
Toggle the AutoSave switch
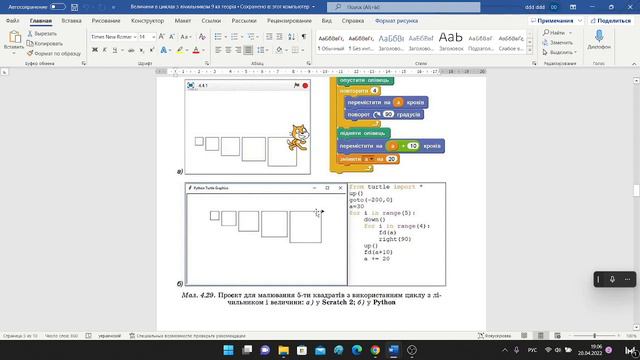[58, 7]
